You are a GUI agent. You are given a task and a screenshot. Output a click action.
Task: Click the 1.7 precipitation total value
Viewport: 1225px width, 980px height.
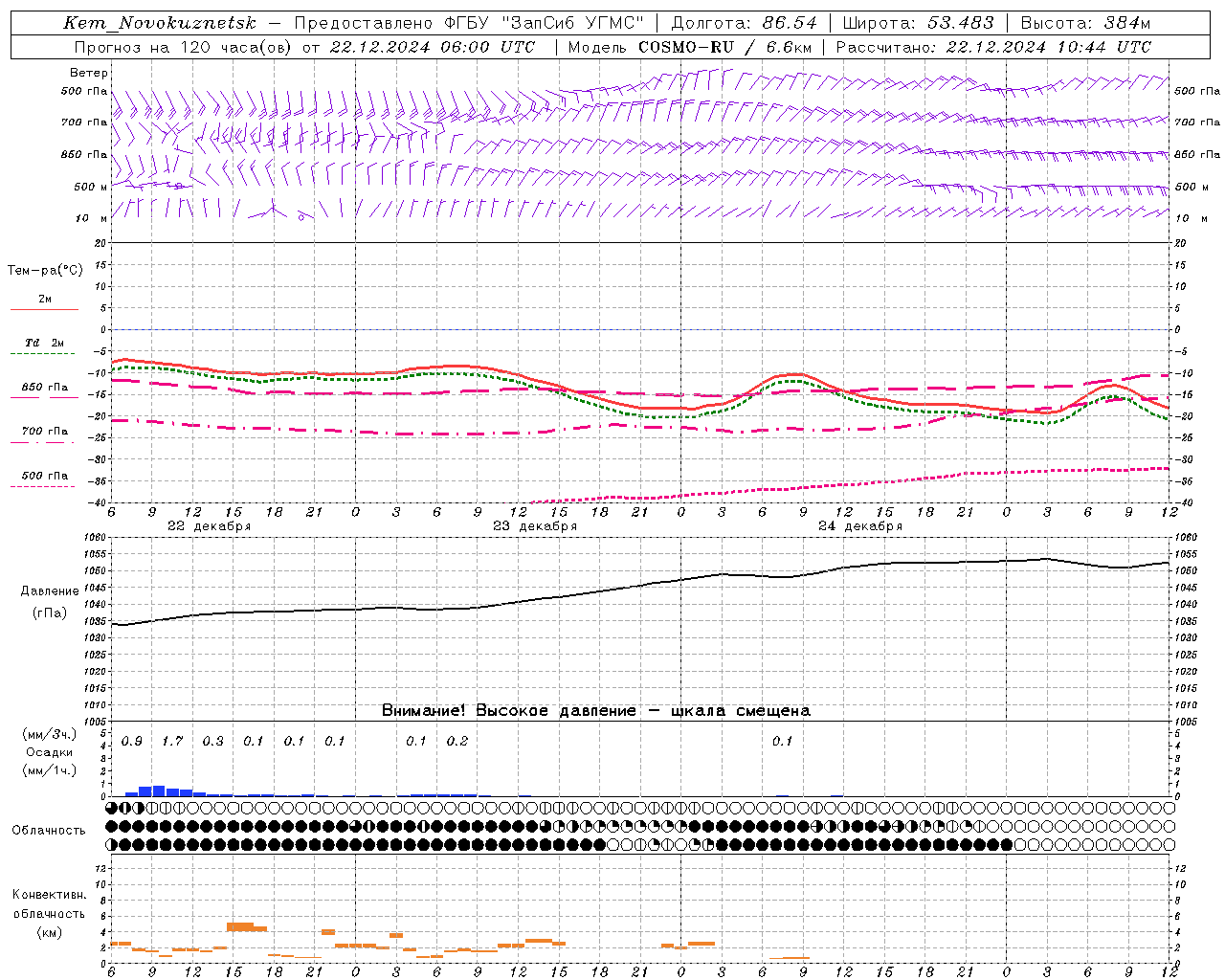[x=172, y=742]
